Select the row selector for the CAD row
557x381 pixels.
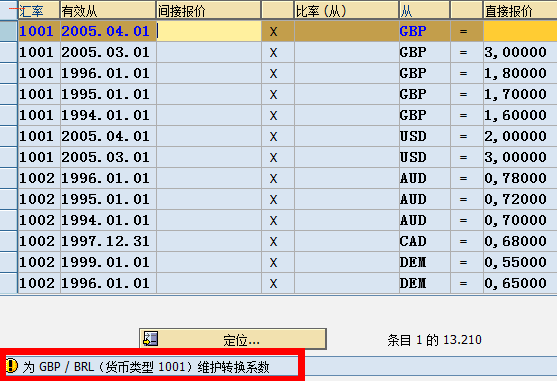coord(9,241)
